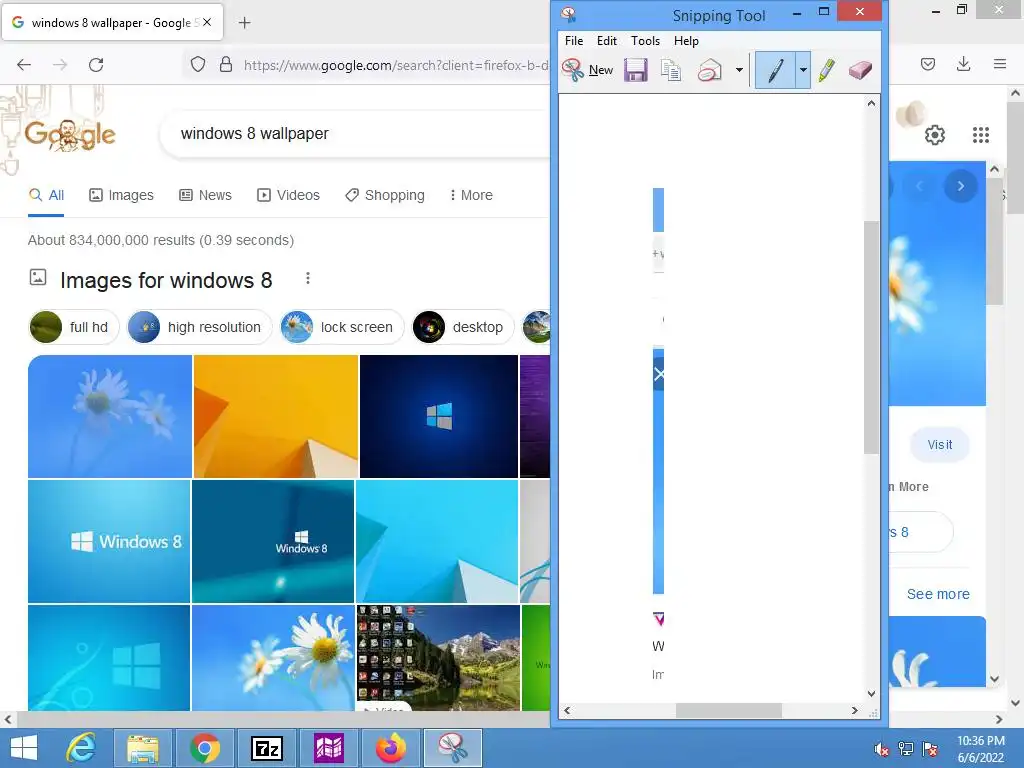
Task: Open the Snipping Tool Help menu
Action: point(686,40)
